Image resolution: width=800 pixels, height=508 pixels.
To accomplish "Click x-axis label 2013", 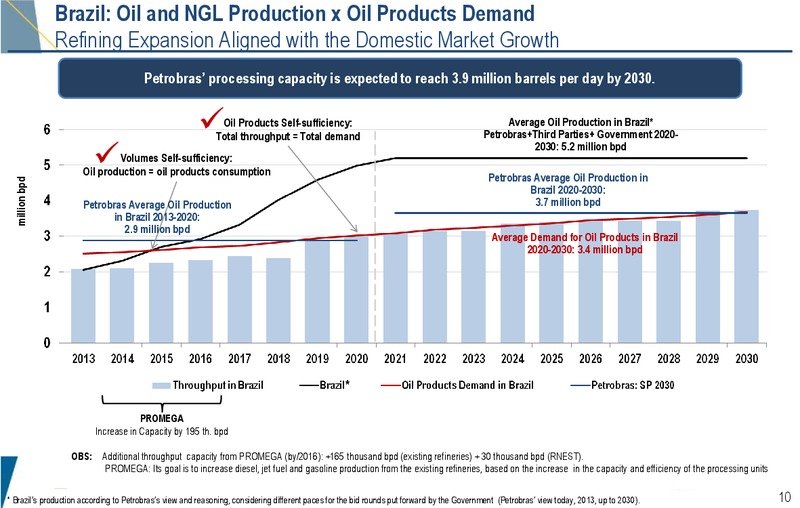I will (x=83, y=359).
